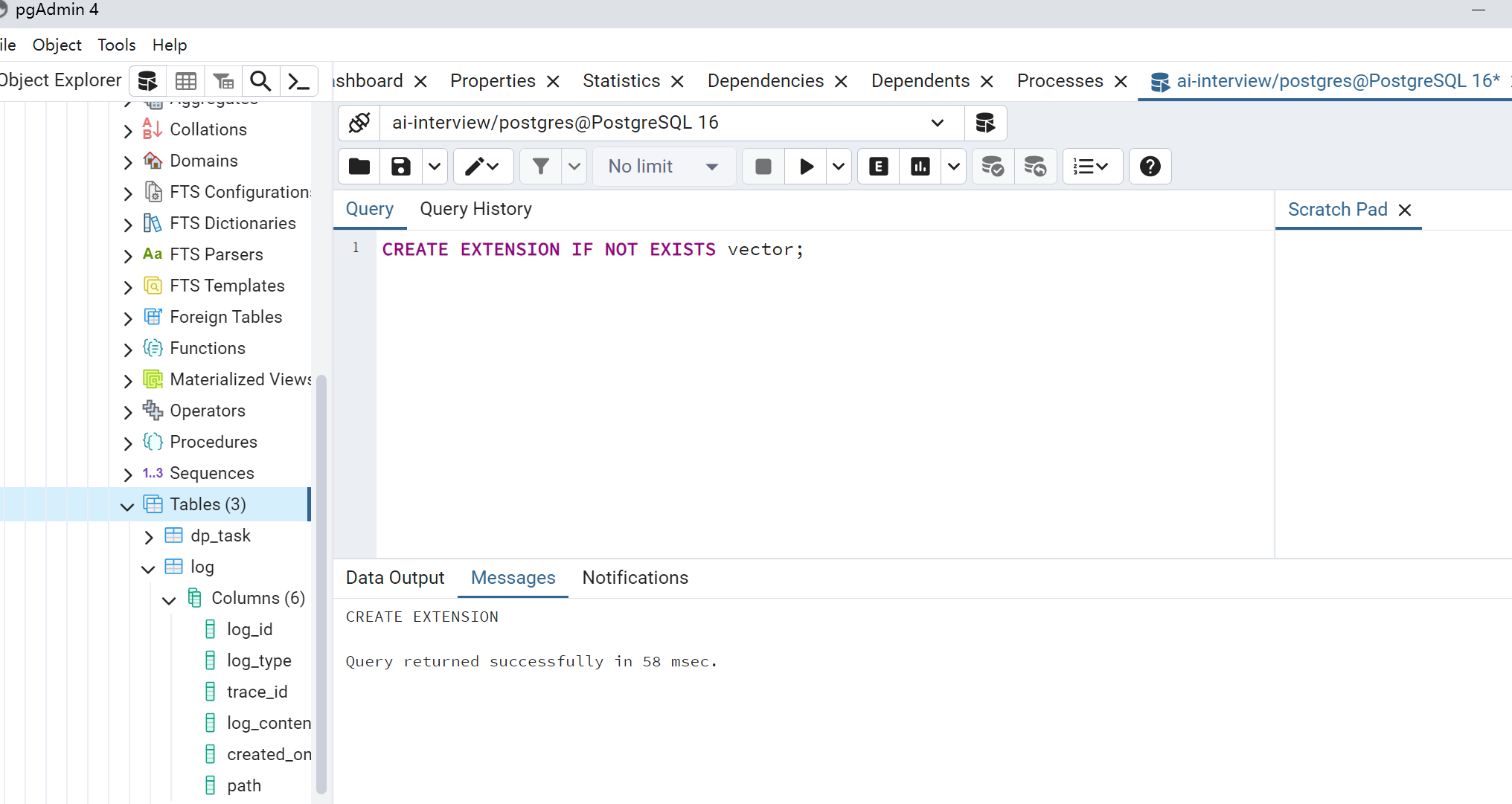Image resolution: width=1512 pixels, height=804 pixels.
Task: Switch to the Query History tab
Action: [x=475, y=209]
